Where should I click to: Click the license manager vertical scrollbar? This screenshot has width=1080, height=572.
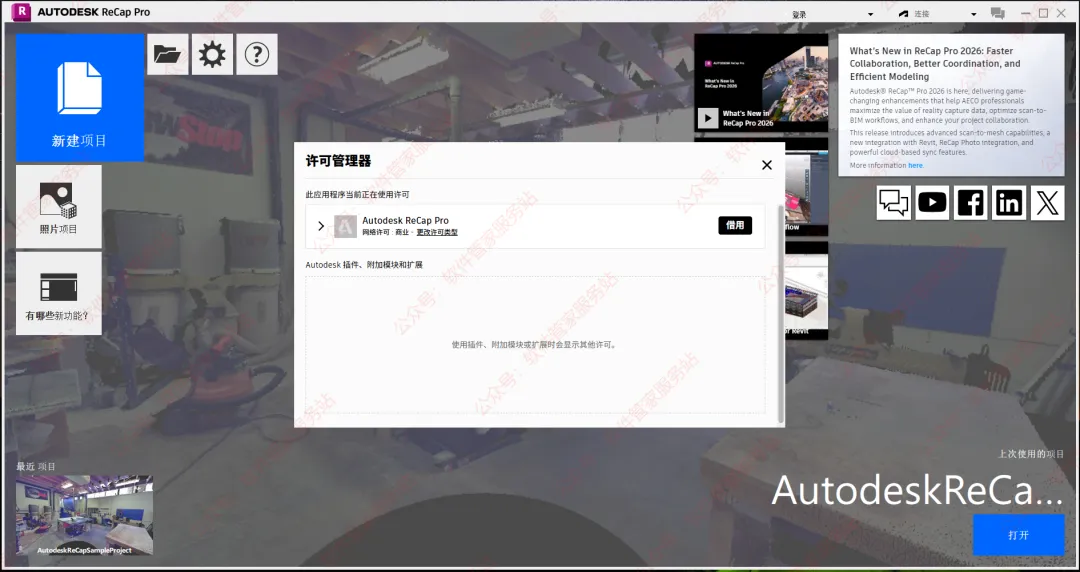(x=780, y=314)
